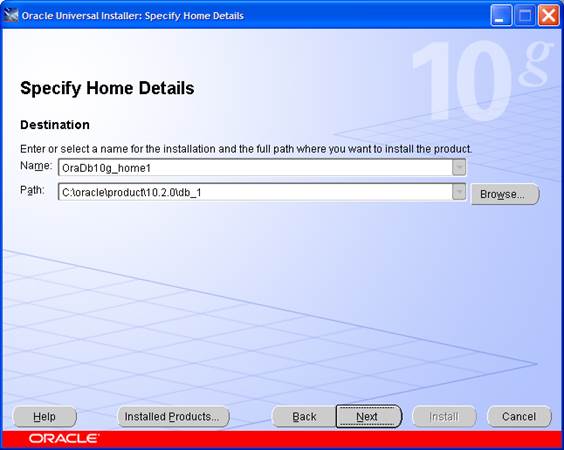
Task: Click the Name: label
Action: pos(36,166)
